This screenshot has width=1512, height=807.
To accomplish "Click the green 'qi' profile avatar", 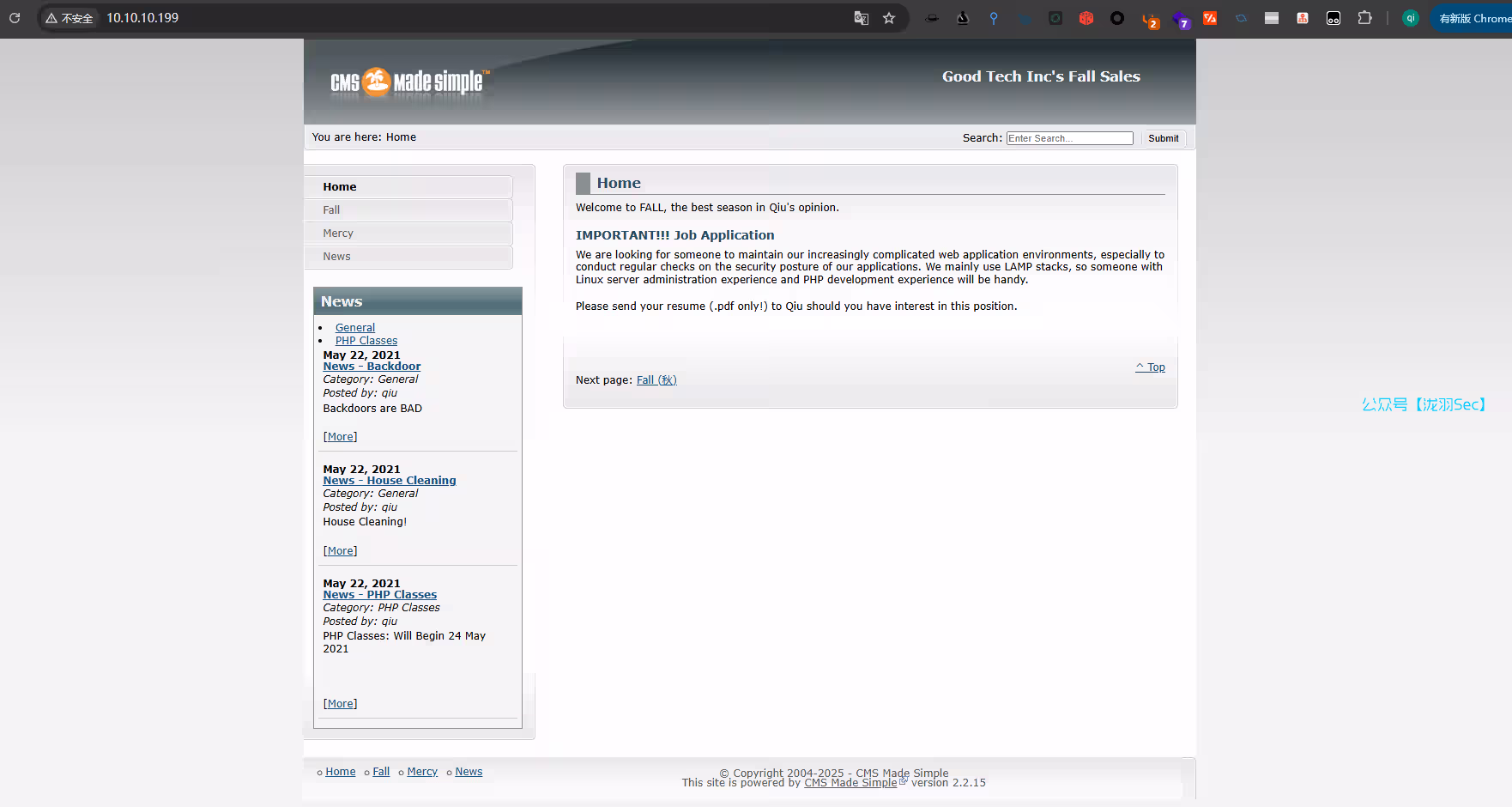I will [x=1410, y=18].
